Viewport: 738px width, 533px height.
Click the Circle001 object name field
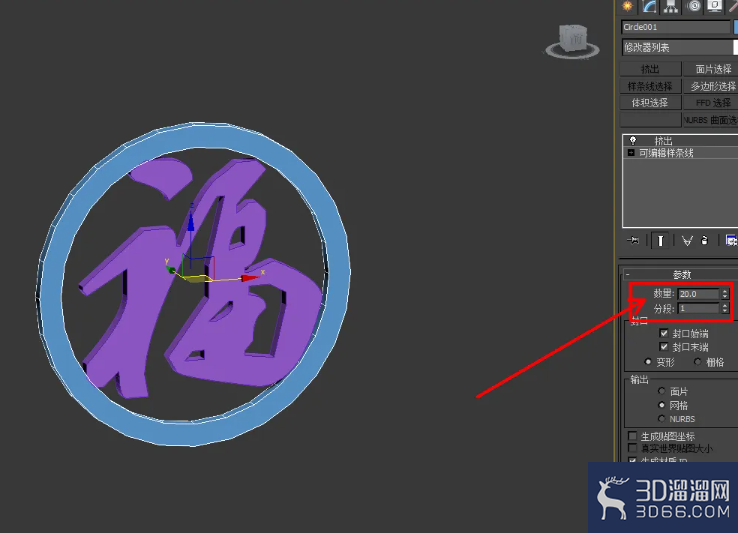(675, 27)
